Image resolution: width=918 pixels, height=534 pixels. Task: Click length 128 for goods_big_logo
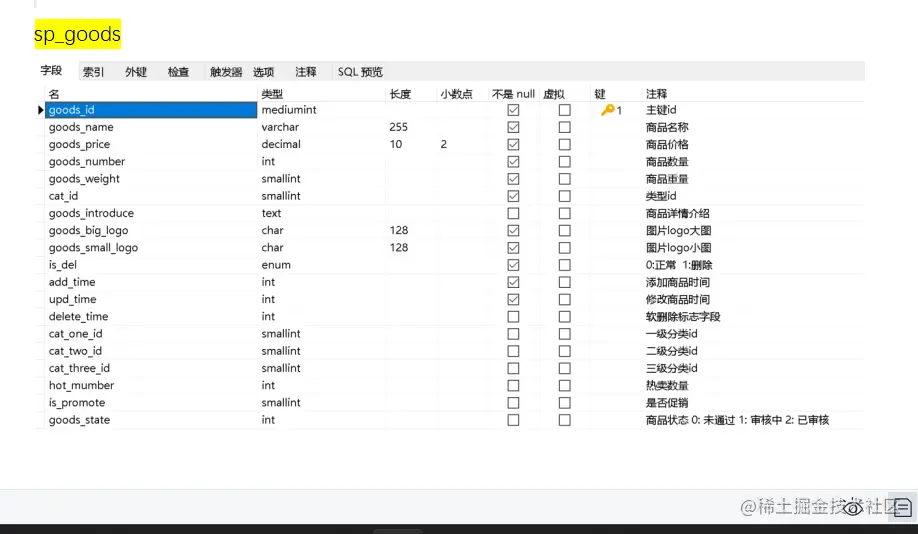(x=399, y=230)
